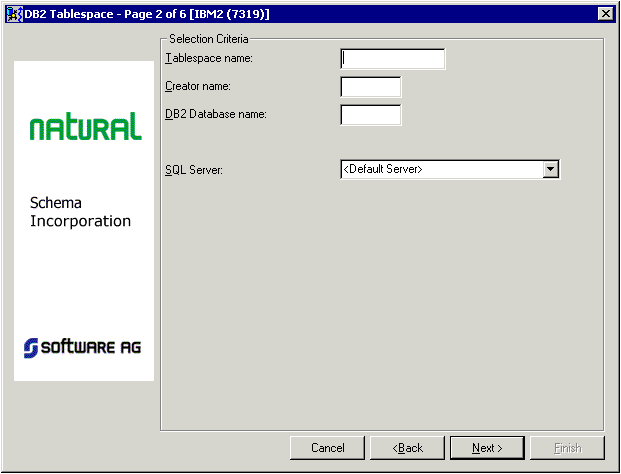
Task: Select the DB2 Database name text box
Action: [370, 115]
